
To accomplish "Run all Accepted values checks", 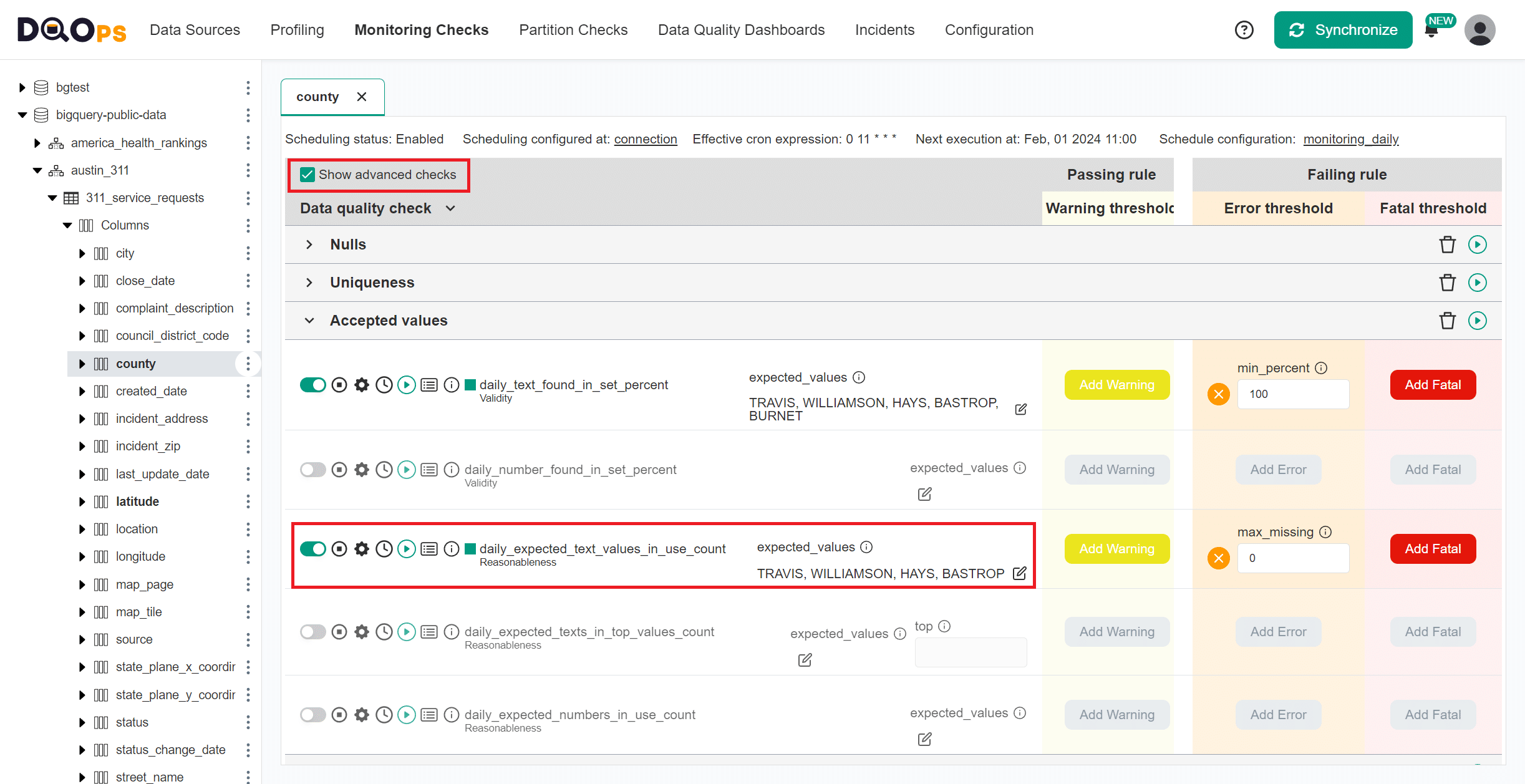I will click(1477, 321).
